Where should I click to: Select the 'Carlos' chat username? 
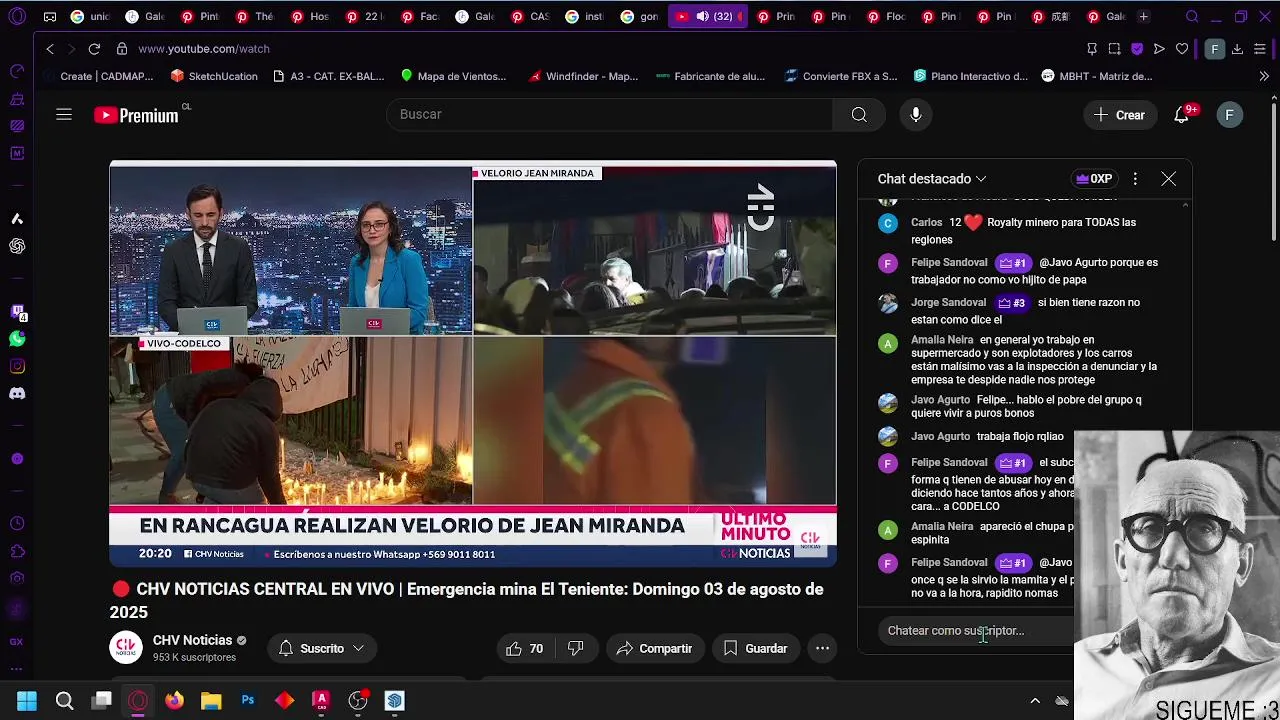[926, 222]
